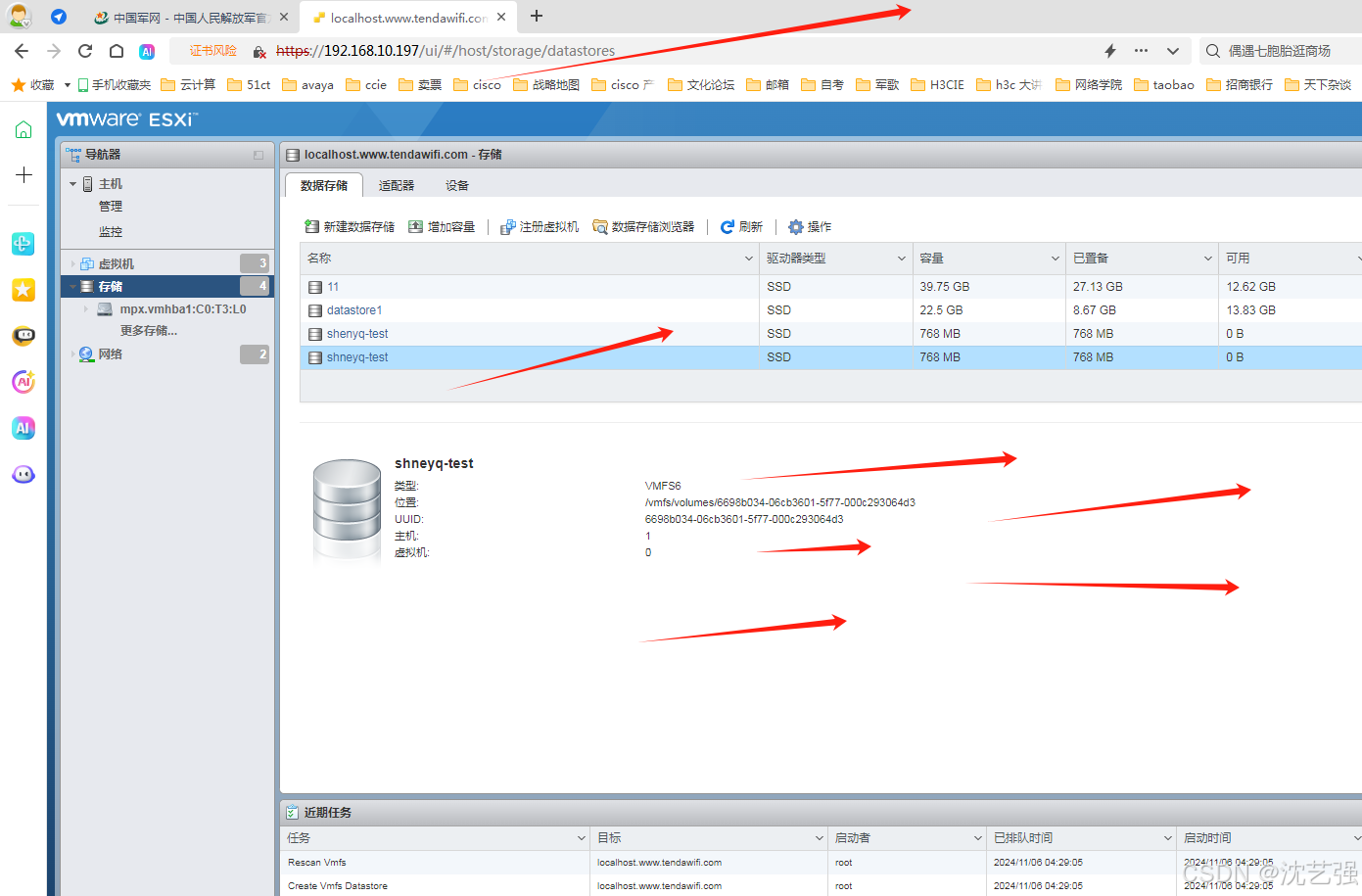Click 更多存储... in navigator

149,331
